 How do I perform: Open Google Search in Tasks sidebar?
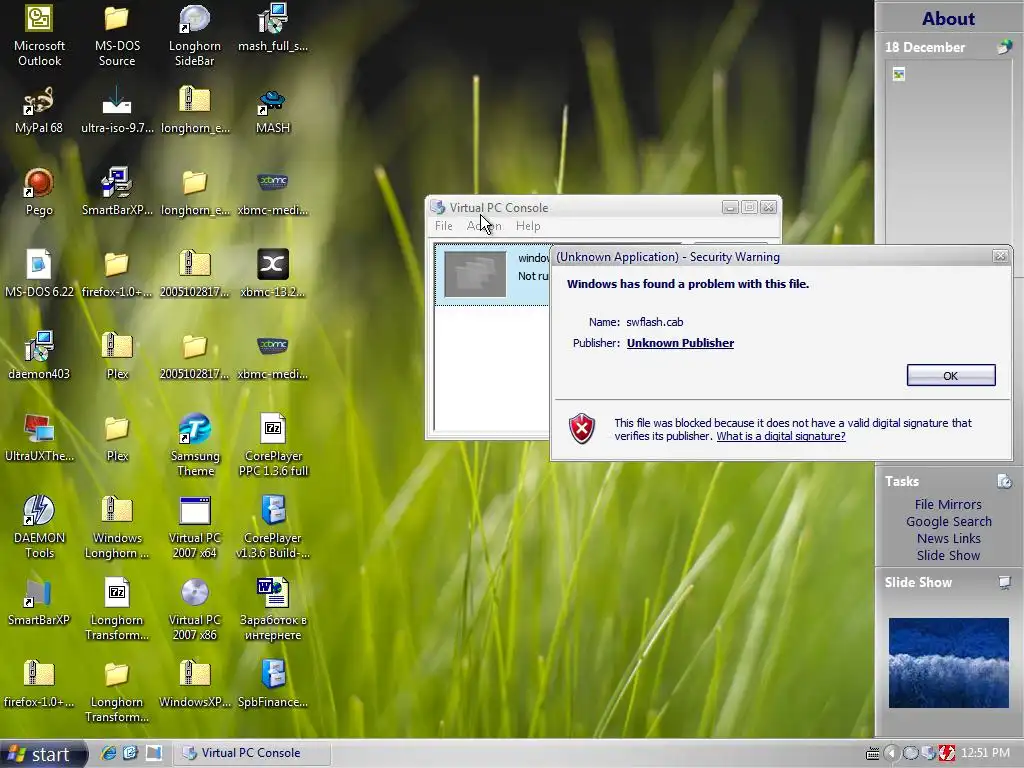pos(948,521)
